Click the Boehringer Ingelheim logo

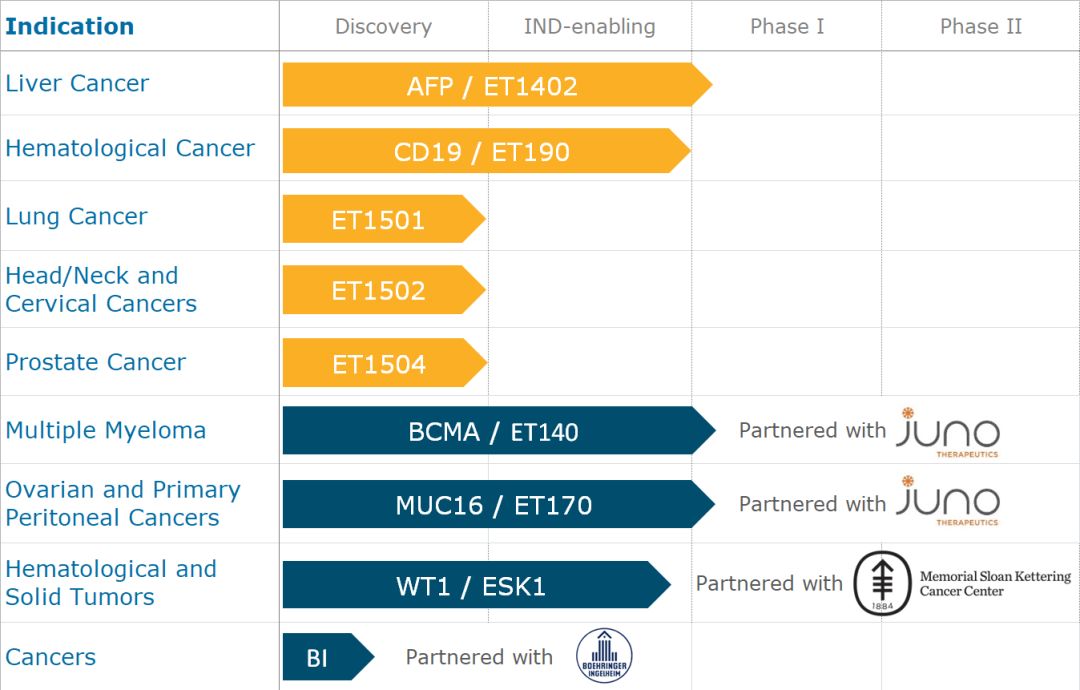(604, 656)
